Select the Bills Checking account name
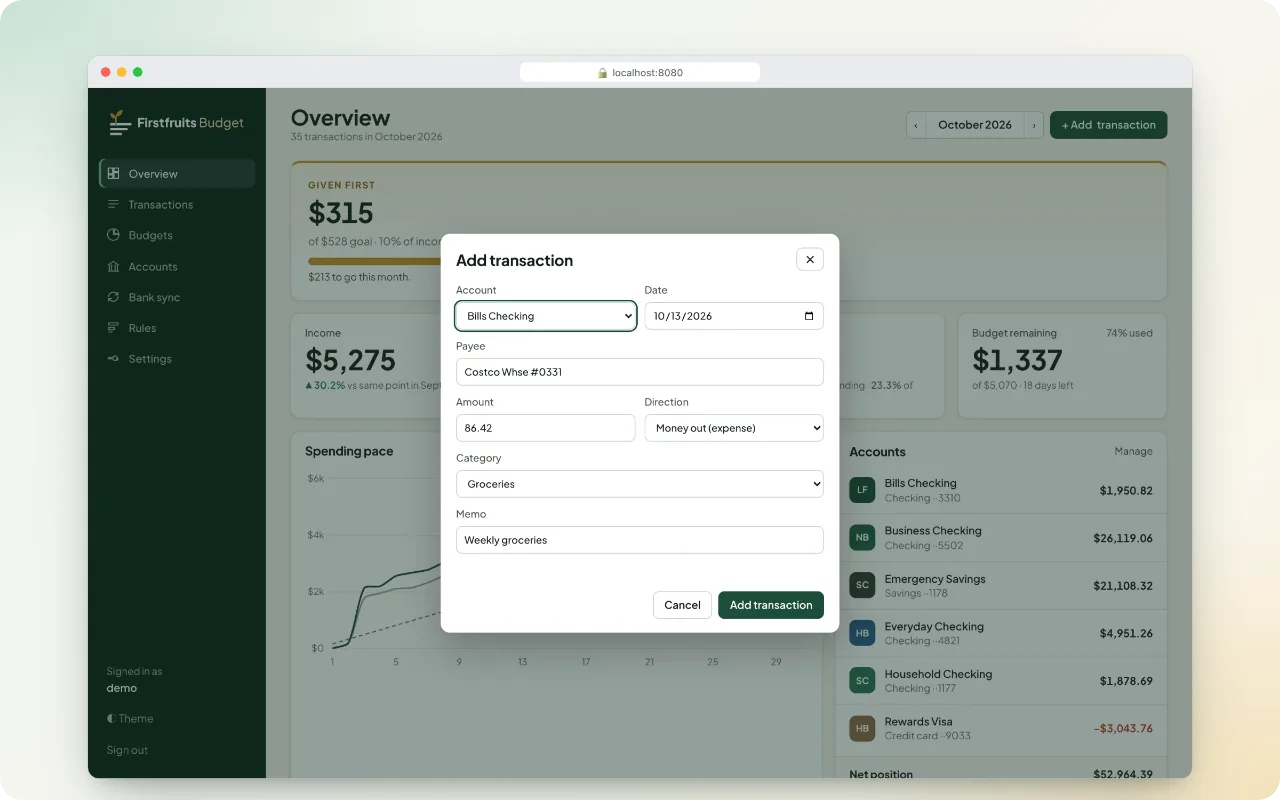The height and width of the screenshot is (800, 1280). (920, 483)
